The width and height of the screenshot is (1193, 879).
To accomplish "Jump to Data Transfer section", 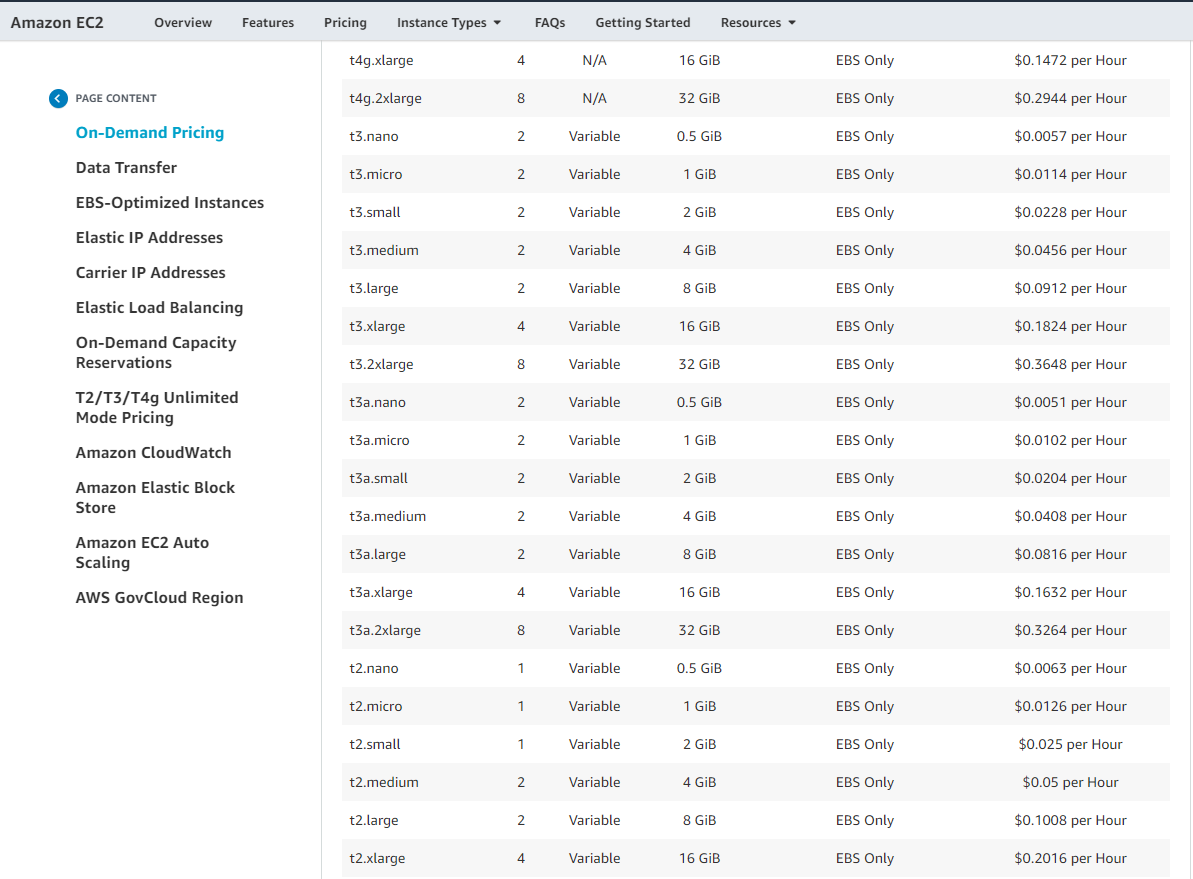I will (x=126, y=167).
